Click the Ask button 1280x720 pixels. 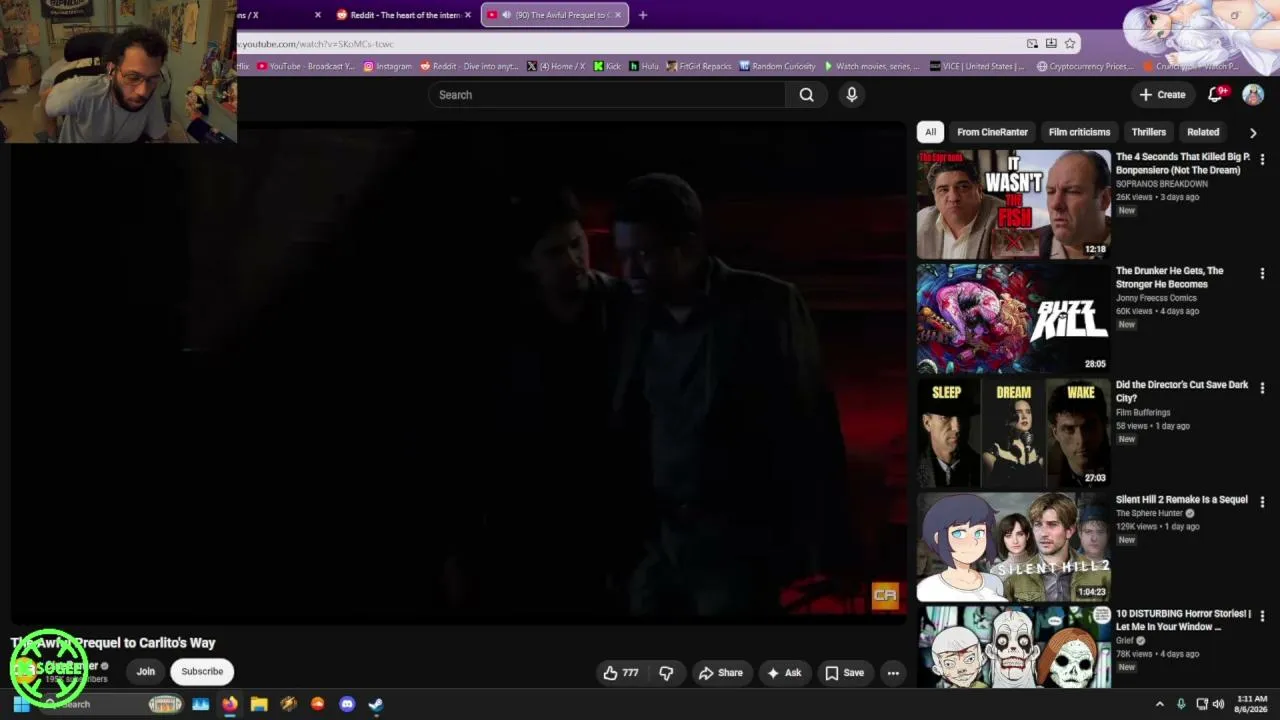(784, 673)
